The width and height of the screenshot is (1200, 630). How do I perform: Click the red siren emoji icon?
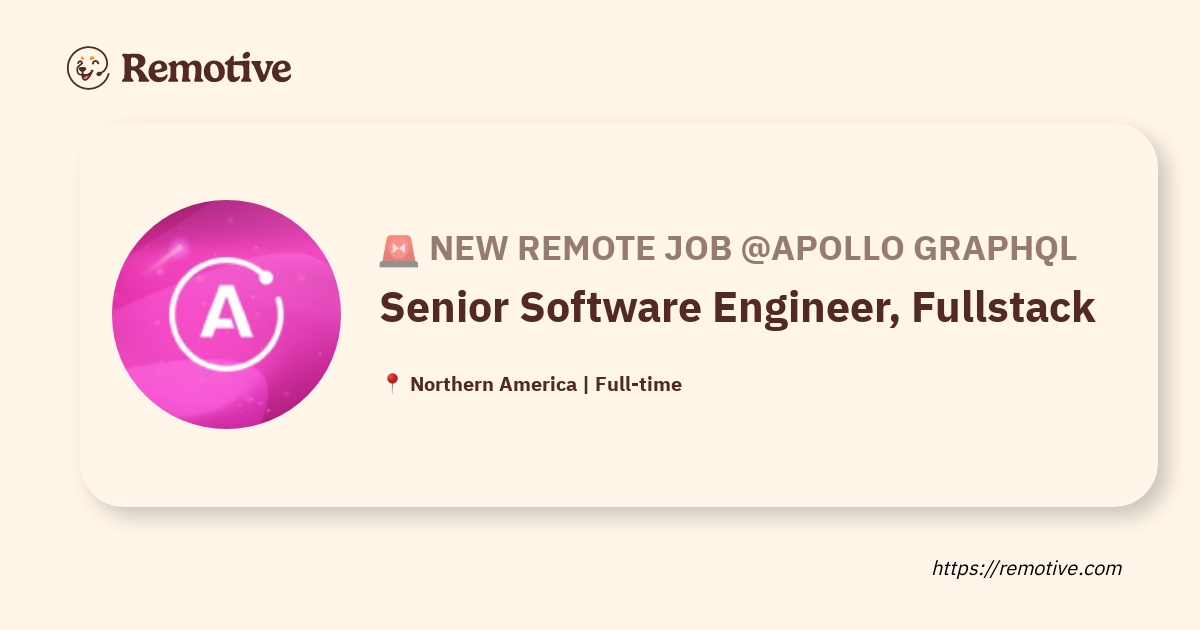[x=399, y=250]
